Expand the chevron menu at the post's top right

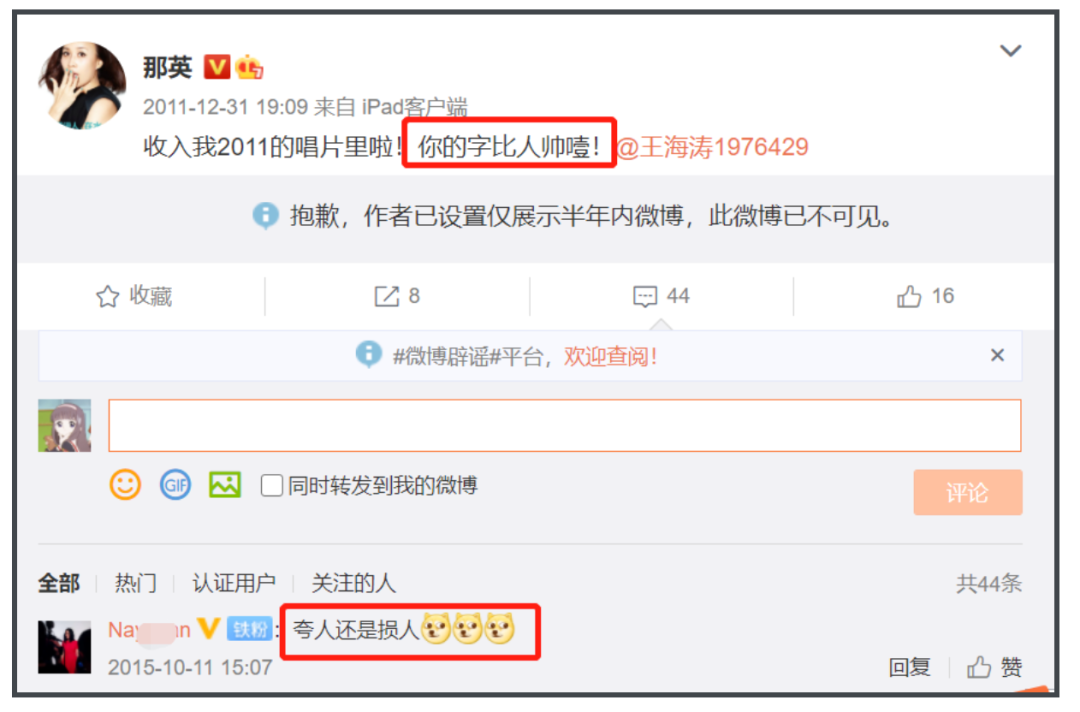1010,50
